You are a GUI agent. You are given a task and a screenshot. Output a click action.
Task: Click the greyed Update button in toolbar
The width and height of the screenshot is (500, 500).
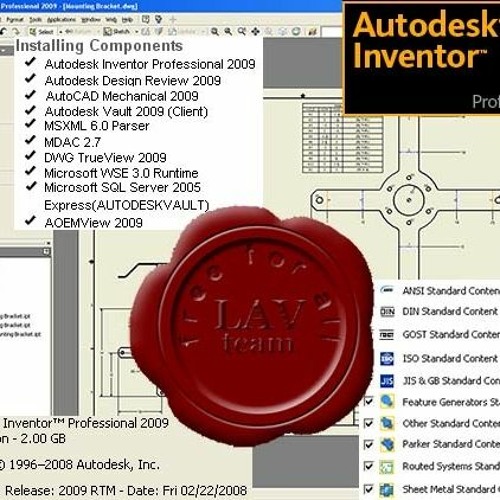click(x=182, y=32)
